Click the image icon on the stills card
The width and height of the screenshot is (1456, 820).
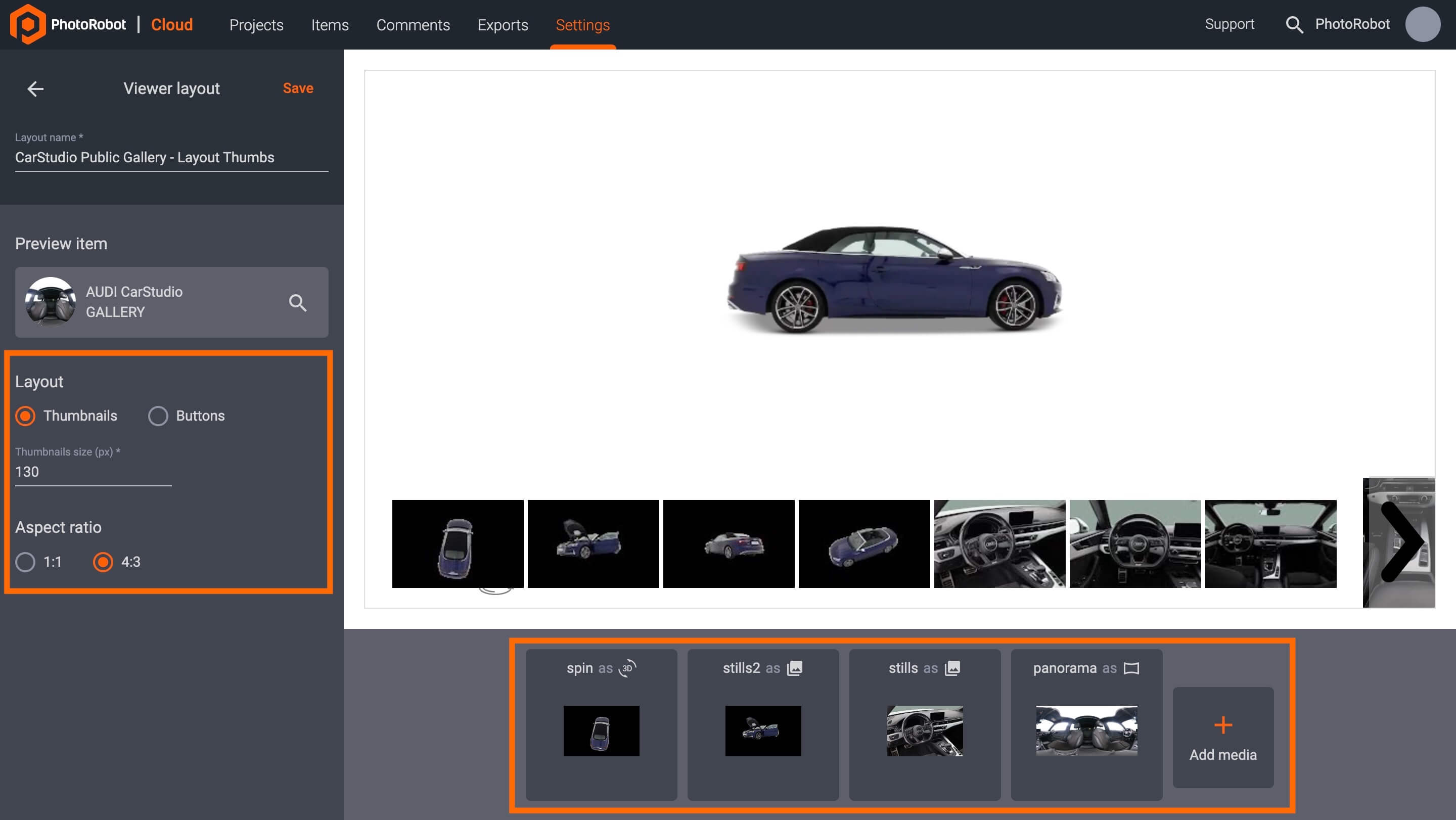coord(953,667)
